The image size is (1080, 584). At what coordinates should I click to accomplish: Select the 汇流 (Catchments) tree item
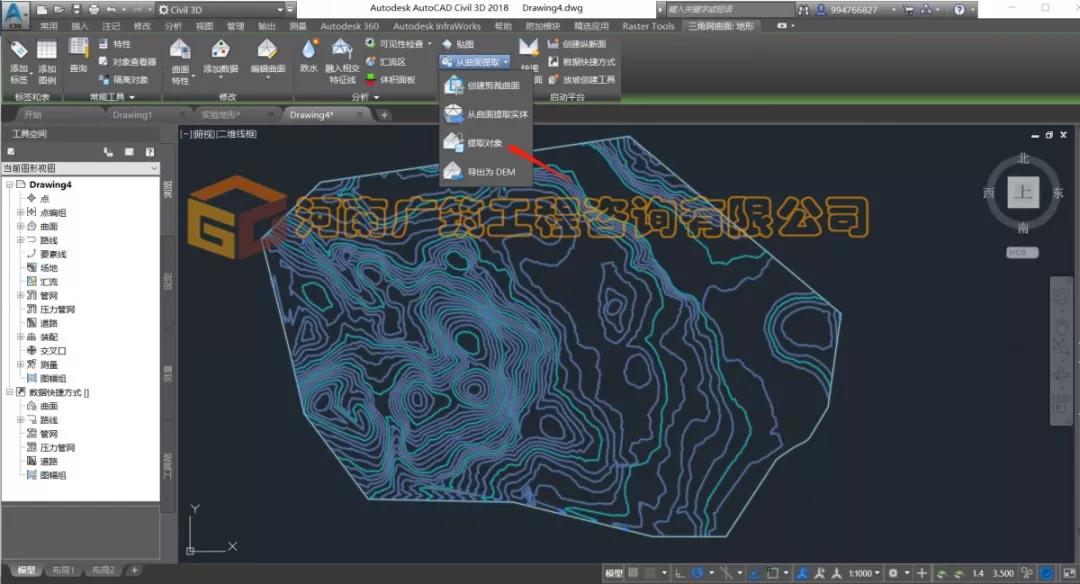click(49, 282)
